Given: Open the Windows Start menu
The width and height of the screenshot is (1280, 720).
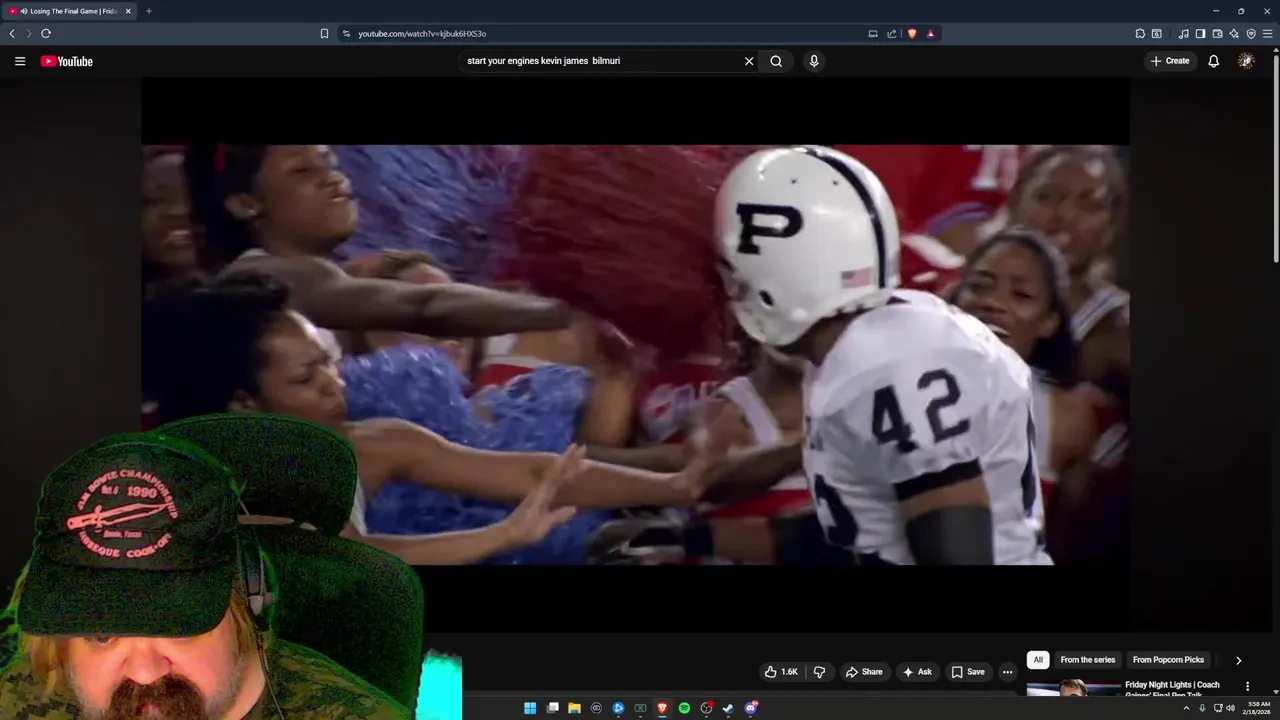Looking at the screenshot, I should (530, 708).
